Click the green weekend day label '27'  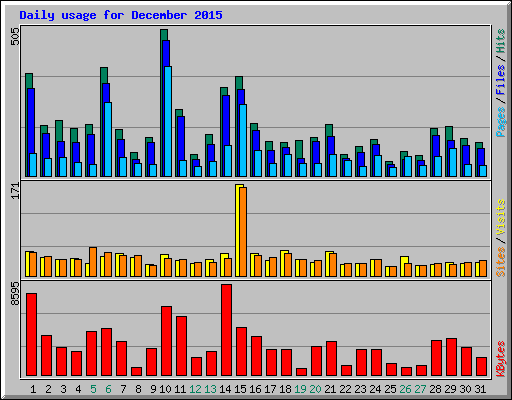pyautogui.click(x=420, y=389)
